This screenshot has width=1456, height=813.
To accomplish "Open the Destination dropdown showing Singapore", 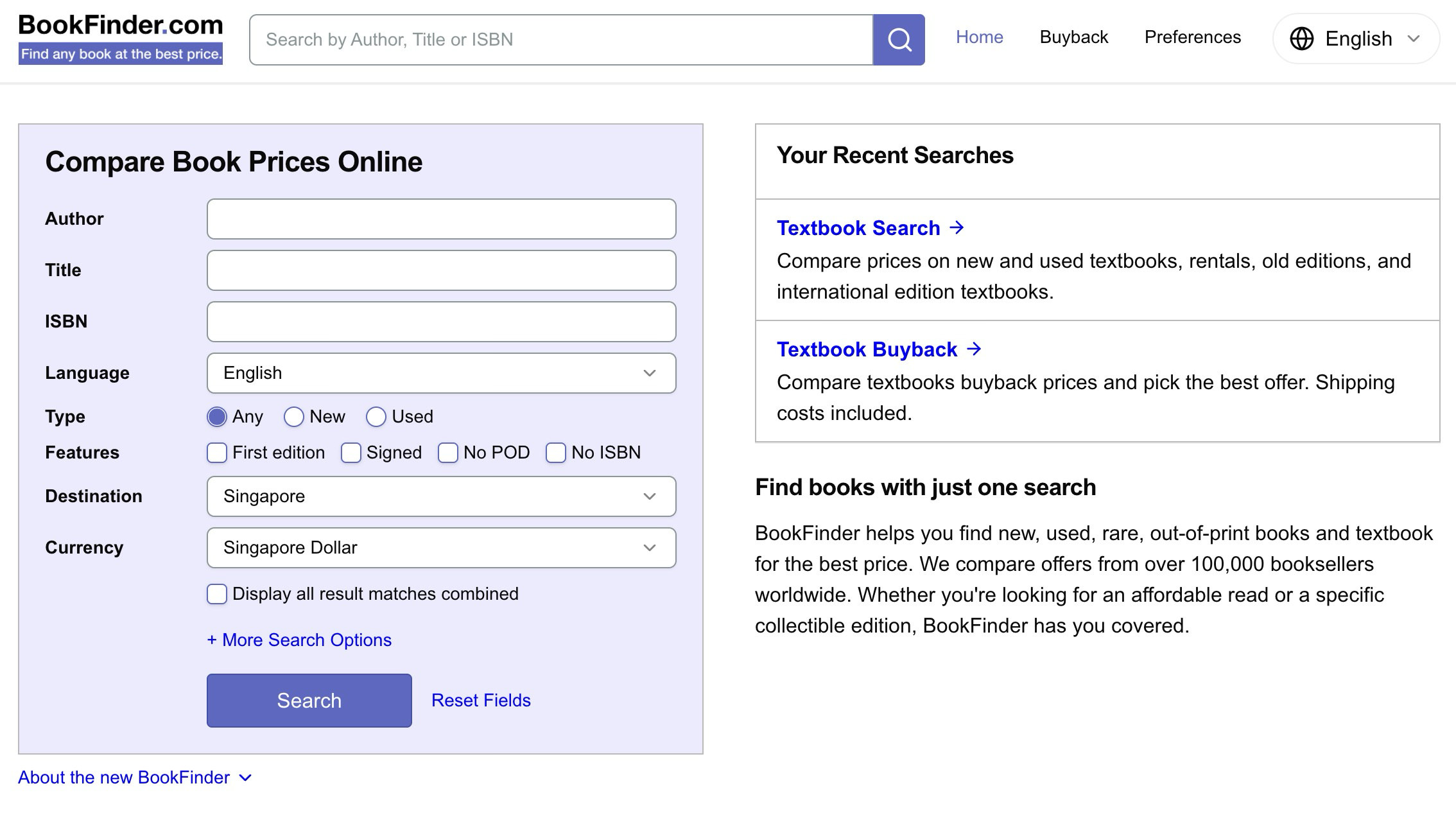I will (441, 496).
